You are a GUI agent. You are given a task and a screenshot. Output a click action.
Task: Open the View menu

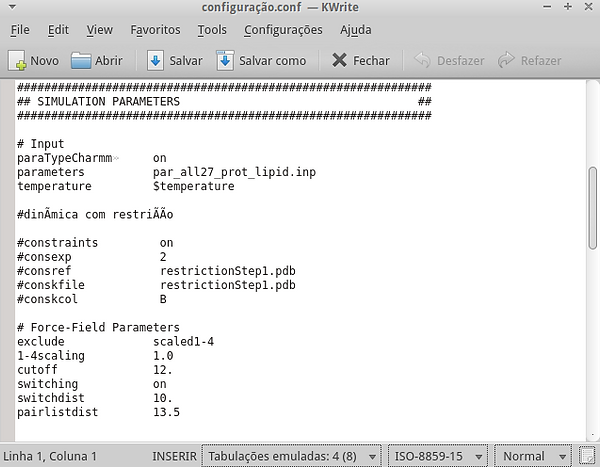(99, 30)
